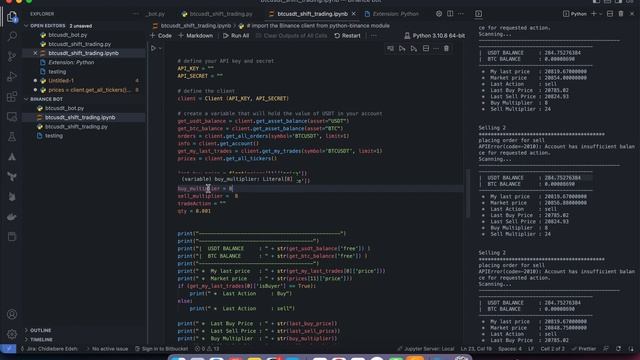
Task: Open the new terminal launch profile dropdown
Action: click(x=601, y=14)
